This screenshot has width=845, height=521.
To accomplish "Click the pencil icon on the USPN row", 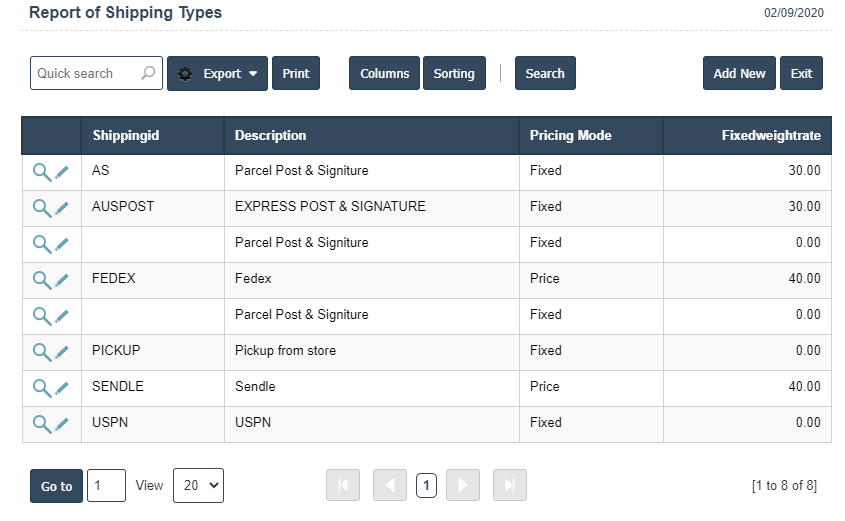I will tap(62, 424).
